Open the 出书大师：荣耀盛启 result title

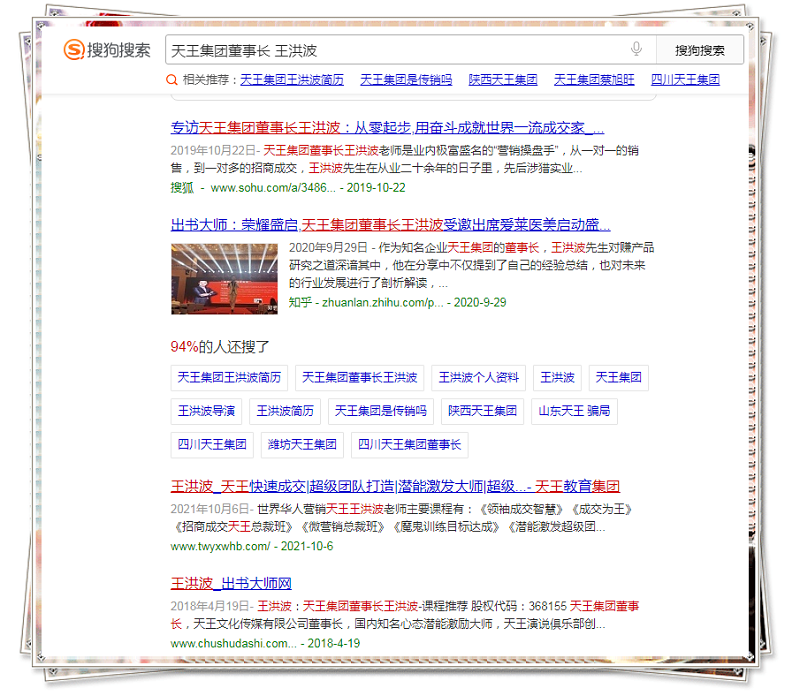tap(390, 225)
